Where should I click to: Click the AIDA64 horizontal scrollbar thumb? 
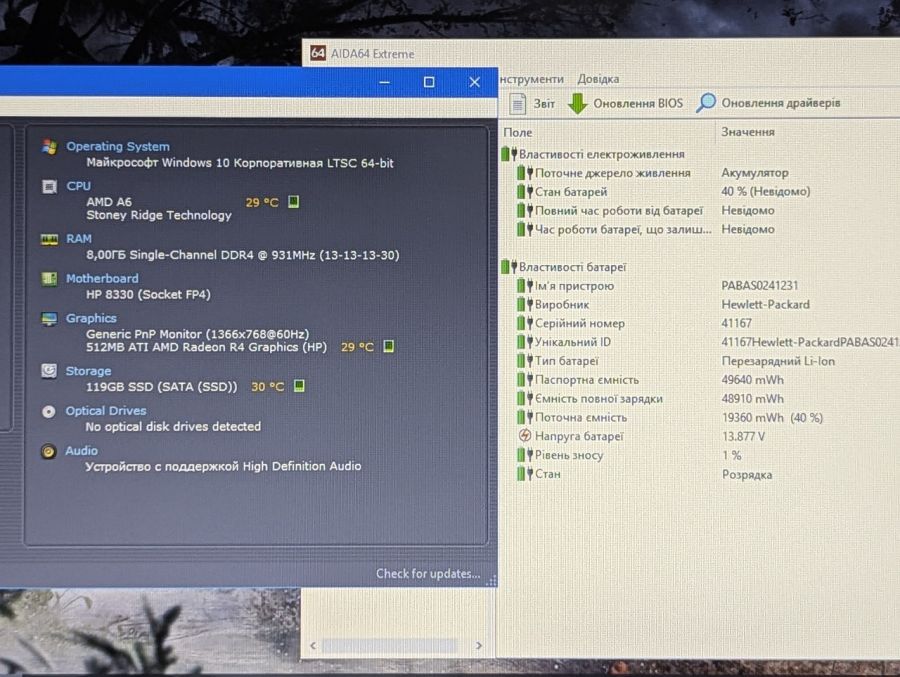[x=390, y=645]
